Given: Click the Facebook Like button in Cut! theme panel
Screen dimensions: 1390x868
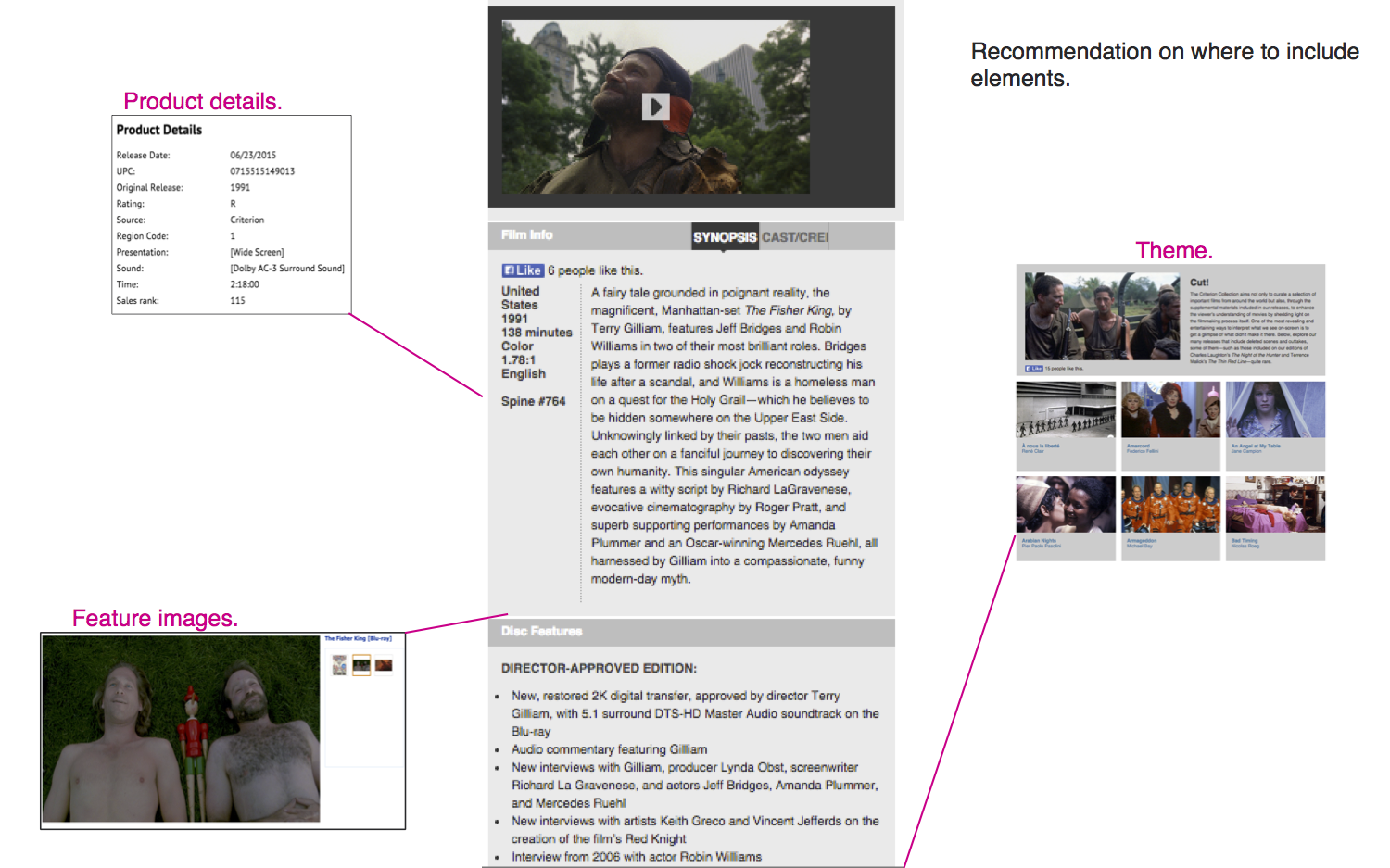Looking at the screenshot, I should (1033, 369).
